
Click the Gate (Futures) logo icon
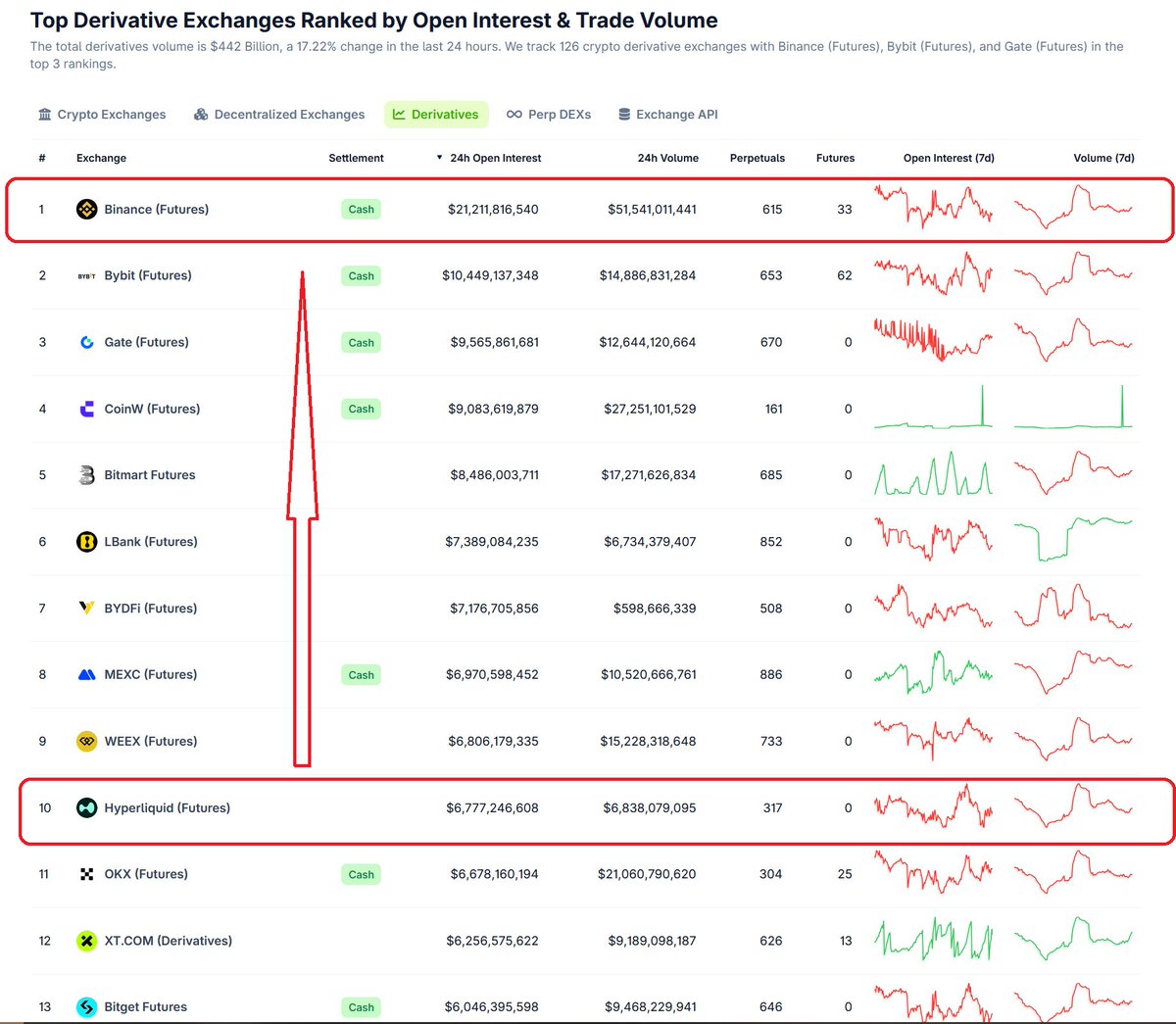point(86,342)
